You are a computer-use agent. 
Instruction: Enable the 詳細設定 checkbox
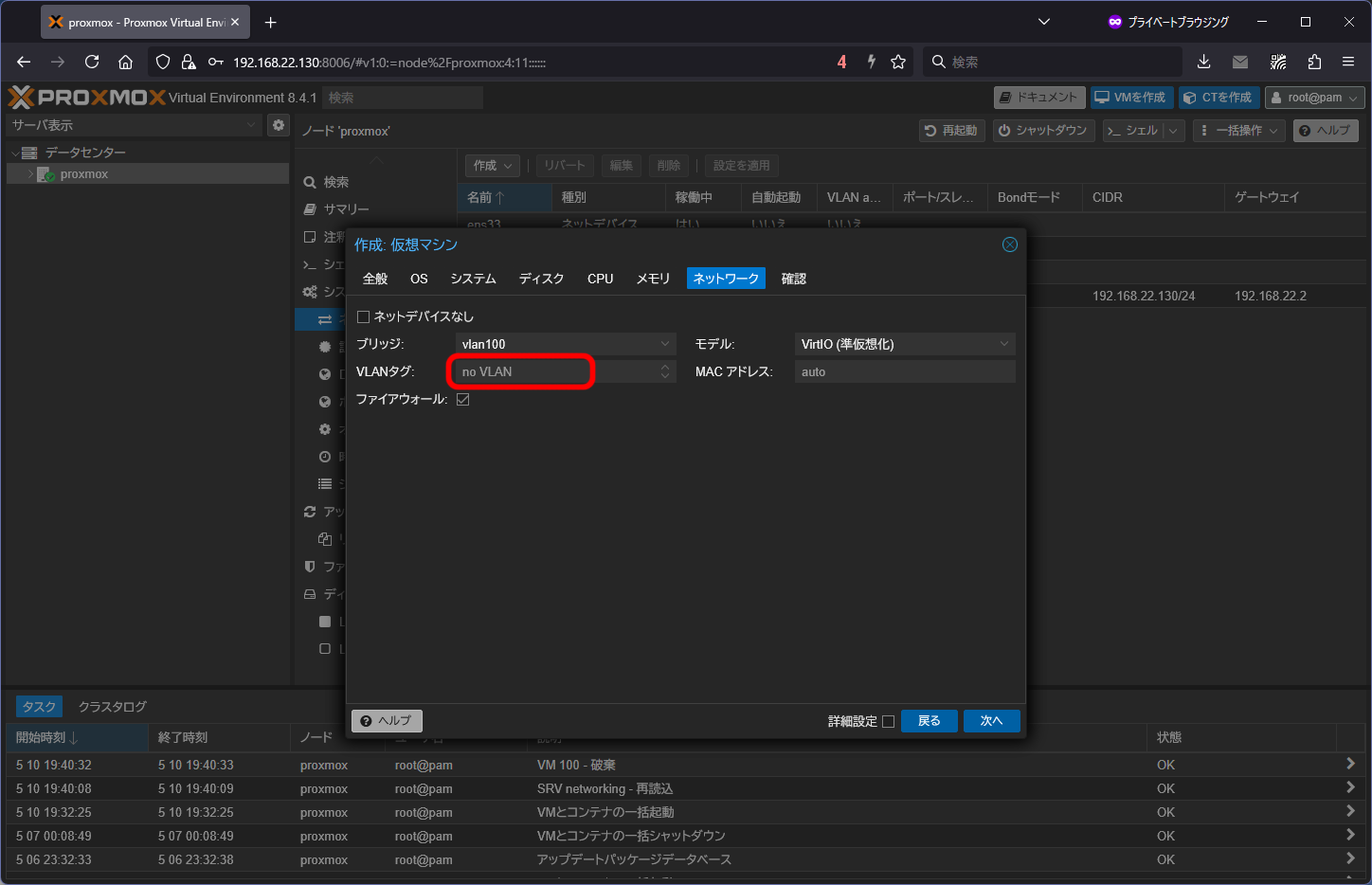pos(888,721)
